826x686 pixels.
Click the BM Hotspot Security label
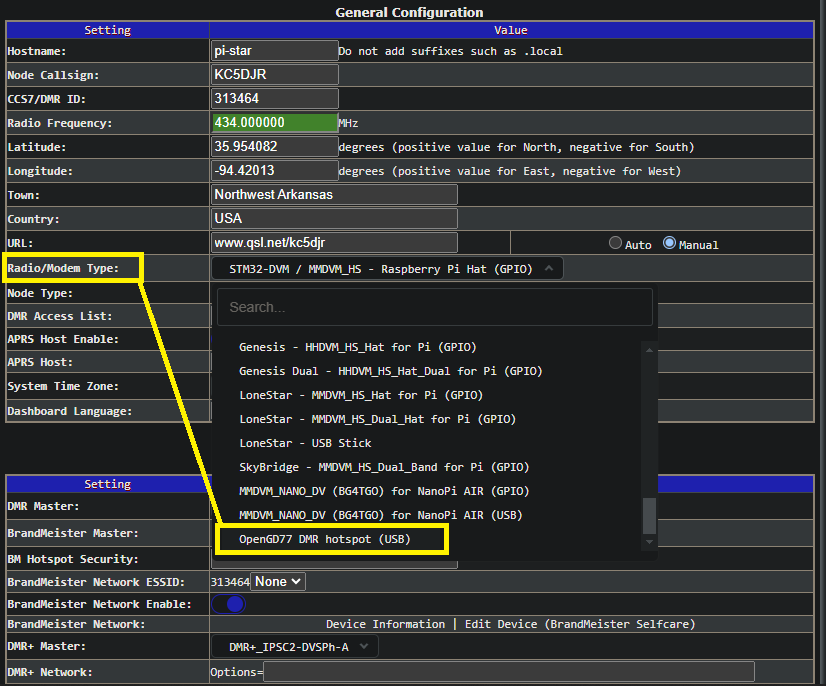pyautogui.click(x=73, y=559)
